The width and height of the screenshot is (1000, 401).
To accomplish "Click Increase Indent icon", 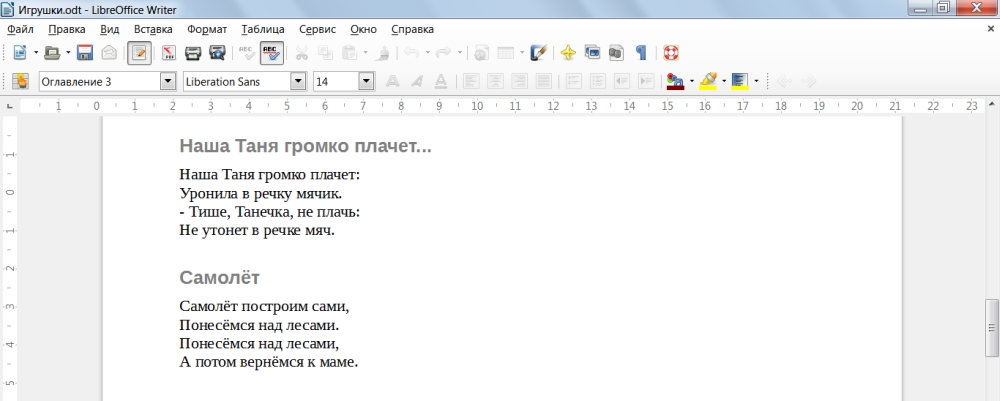I will pyautogui.click(x=646, y=81).
